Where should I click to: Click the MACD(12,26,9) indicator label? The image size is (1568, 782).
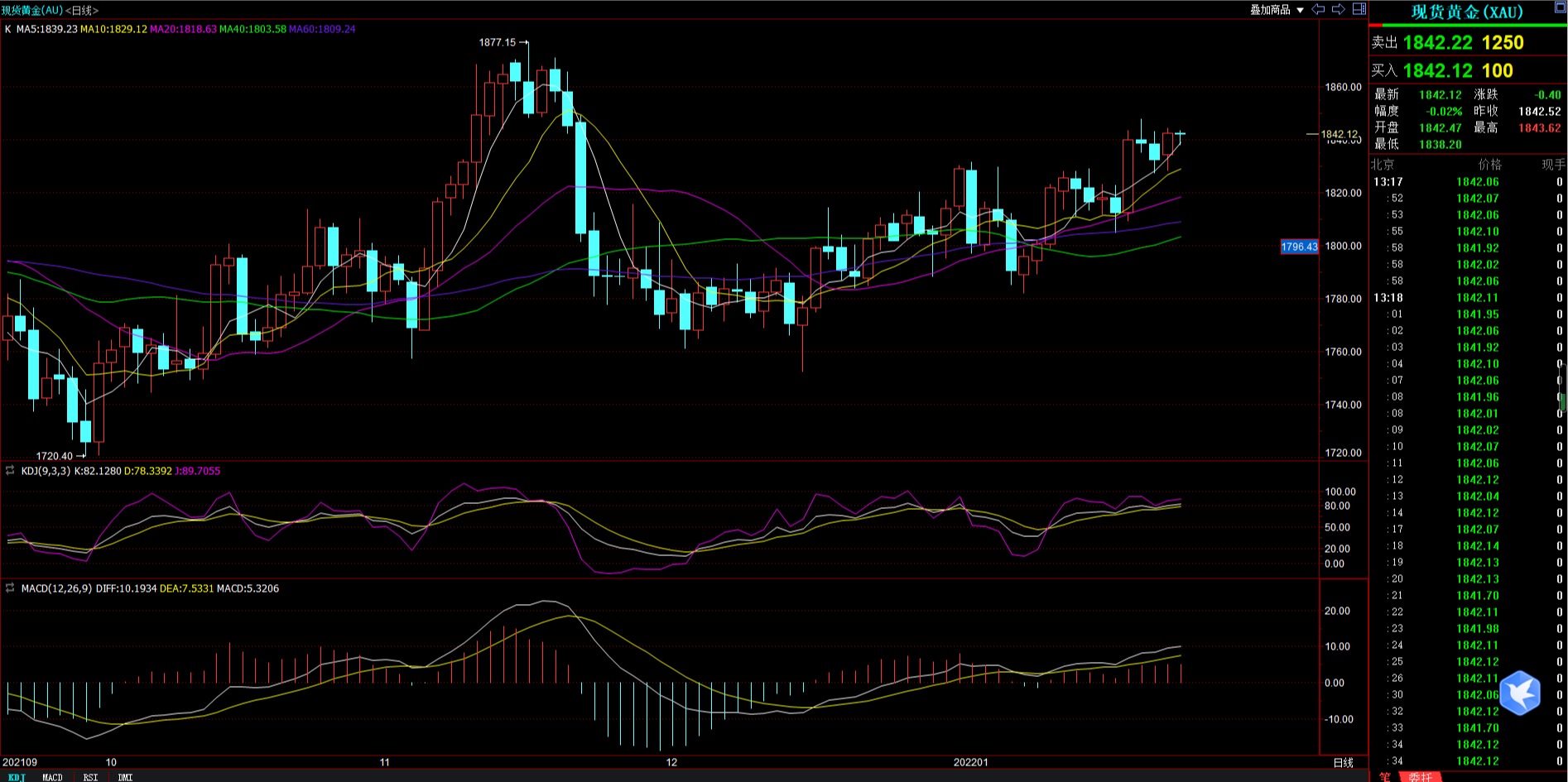point(56,588)
